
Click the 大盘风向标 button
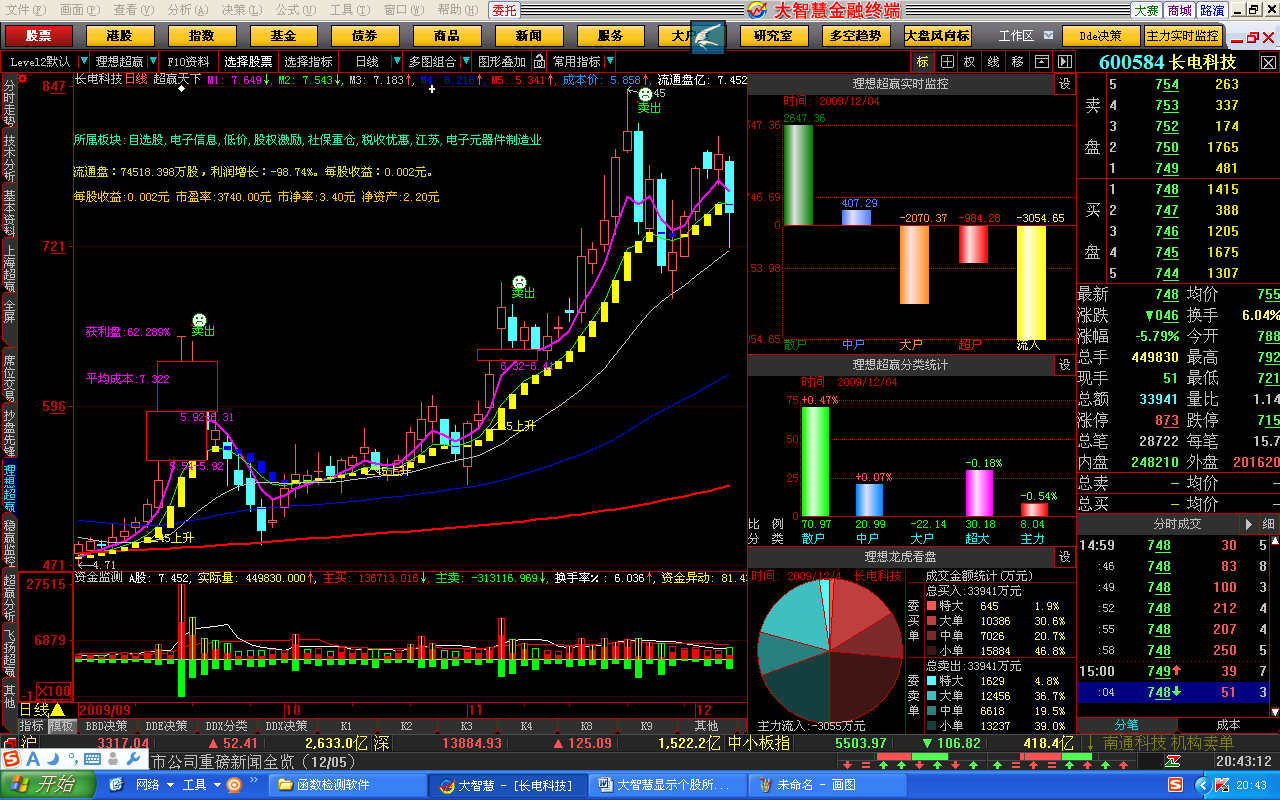938,36
